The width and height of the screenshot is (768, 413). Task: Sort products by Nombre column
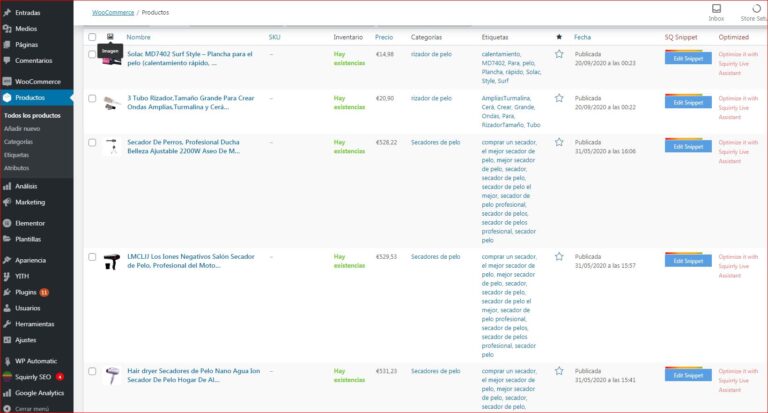pyautogui.click(x=138, y=37)
